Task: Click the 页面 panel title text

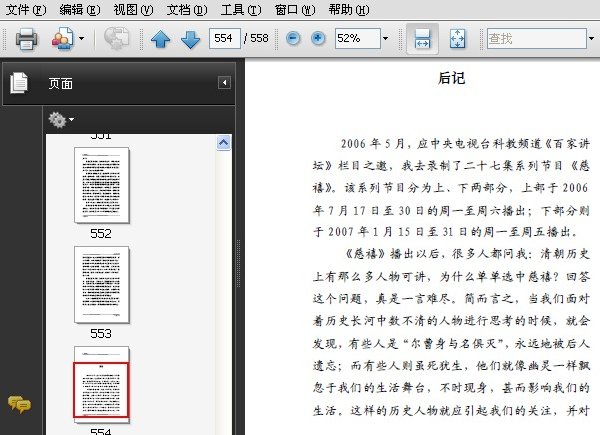Action: 60,83
